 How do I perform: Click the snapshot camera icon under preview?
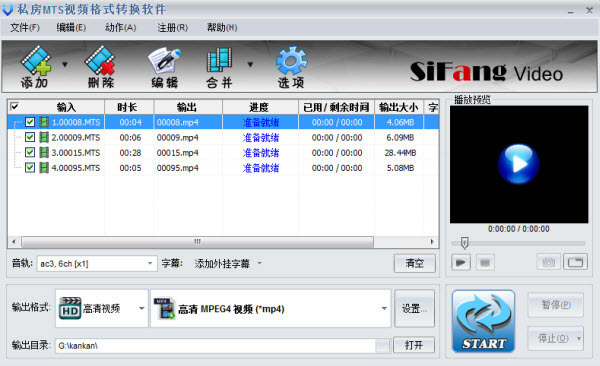click(548, 262)
